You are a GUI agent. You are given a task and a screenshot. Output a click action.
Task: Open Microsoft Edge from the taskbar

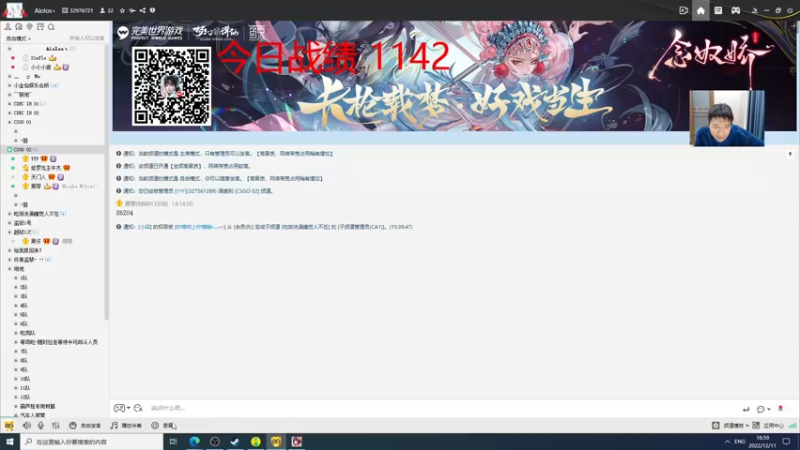[x=194, y=441]
